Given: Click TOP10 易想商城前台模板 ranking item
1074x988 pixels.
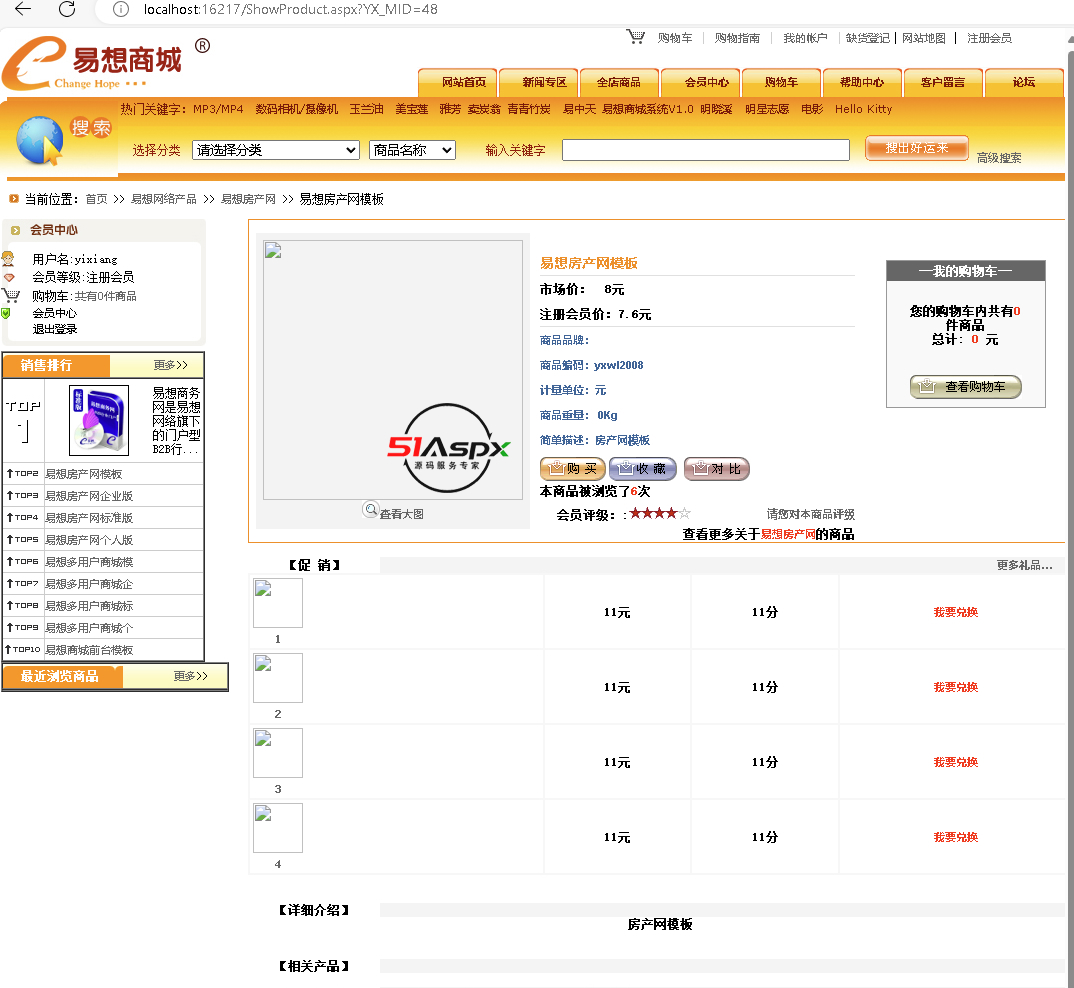Looking at the screenshot, I should point(89,650).
